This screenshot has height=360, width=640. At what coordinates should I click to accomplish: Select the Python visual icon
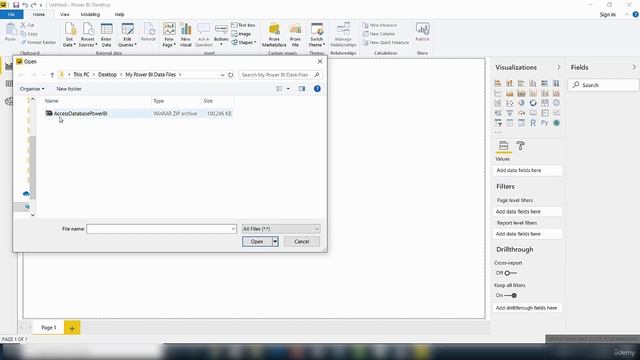point(544,123)
